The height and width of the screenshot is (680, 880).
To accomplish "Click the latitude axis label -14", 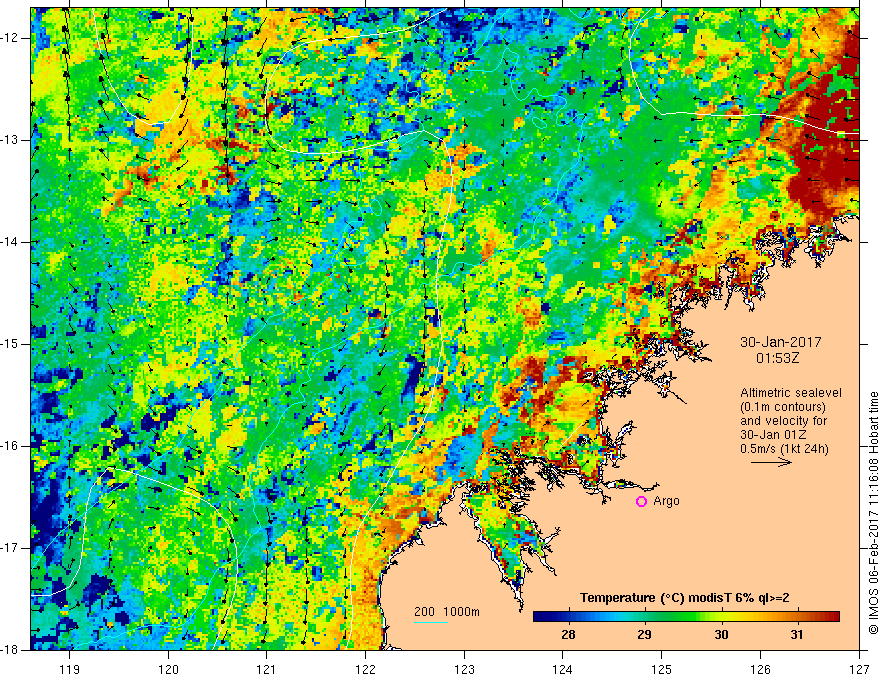I will pos(11,242).
